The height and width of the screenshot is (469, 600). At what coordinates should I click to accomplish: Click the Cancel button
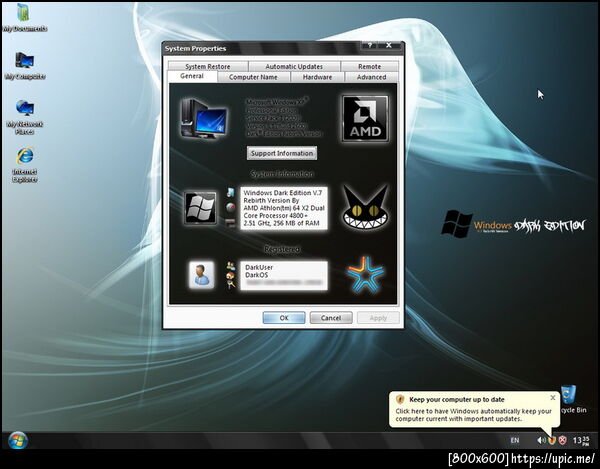click(x=331, y=318)
